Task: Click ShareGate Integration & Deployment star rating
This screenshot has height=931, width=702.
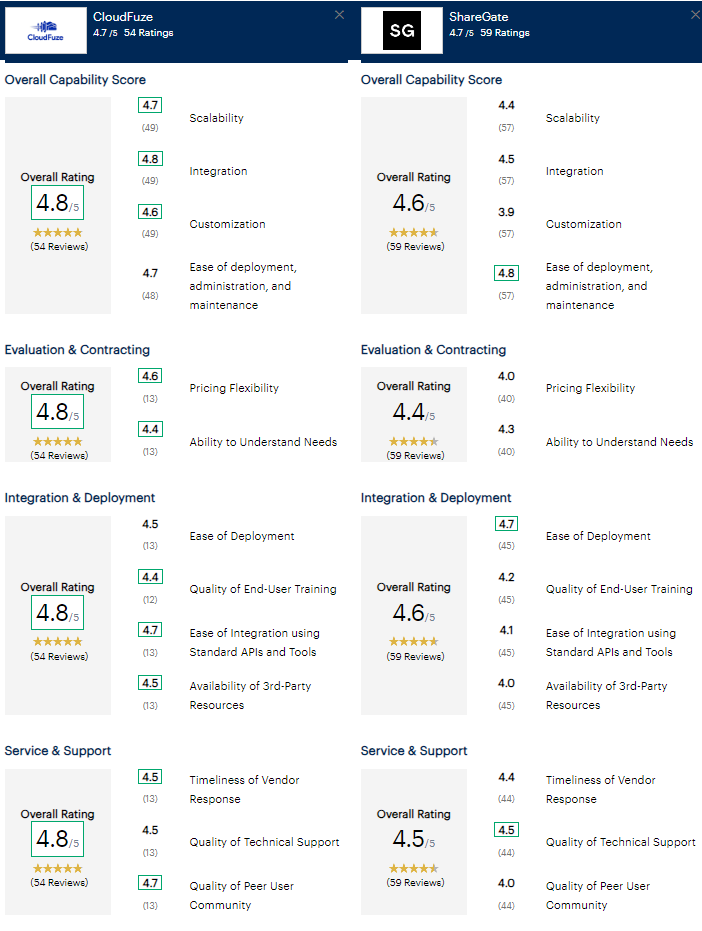Action: (x=414, y=642)
